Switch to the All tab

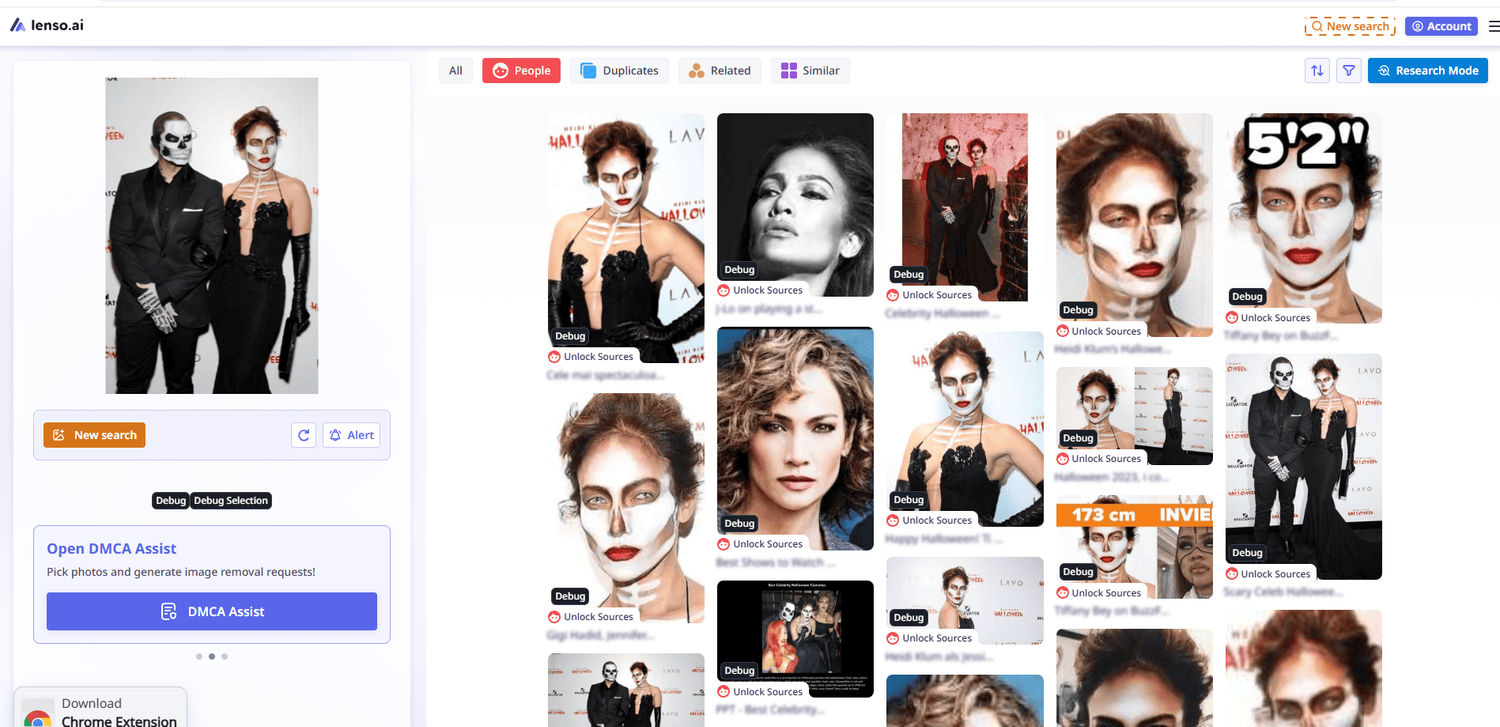tap(456, 71)
